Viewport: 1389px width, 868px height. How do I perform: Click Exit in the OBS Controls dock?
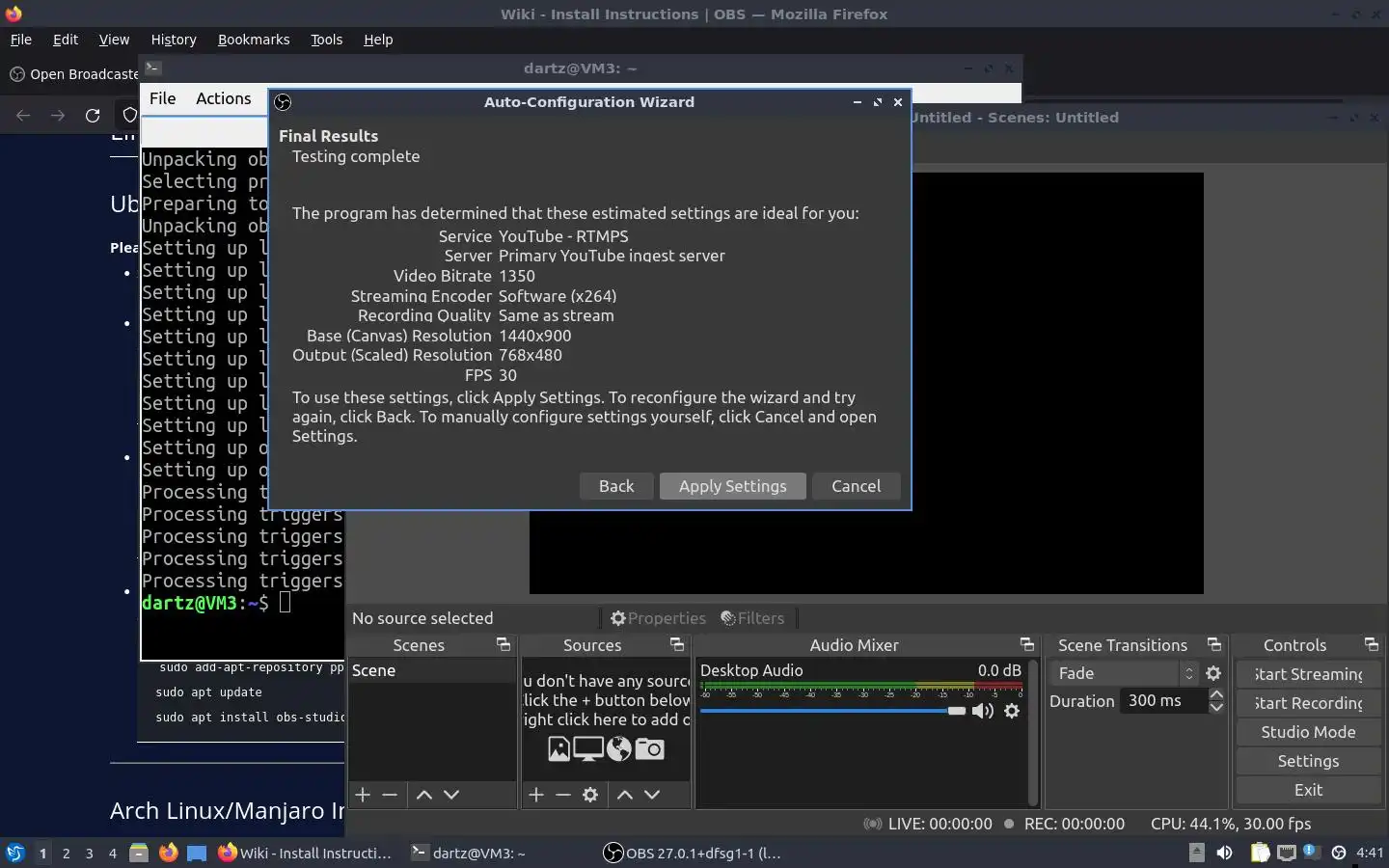coord(1308,790)
